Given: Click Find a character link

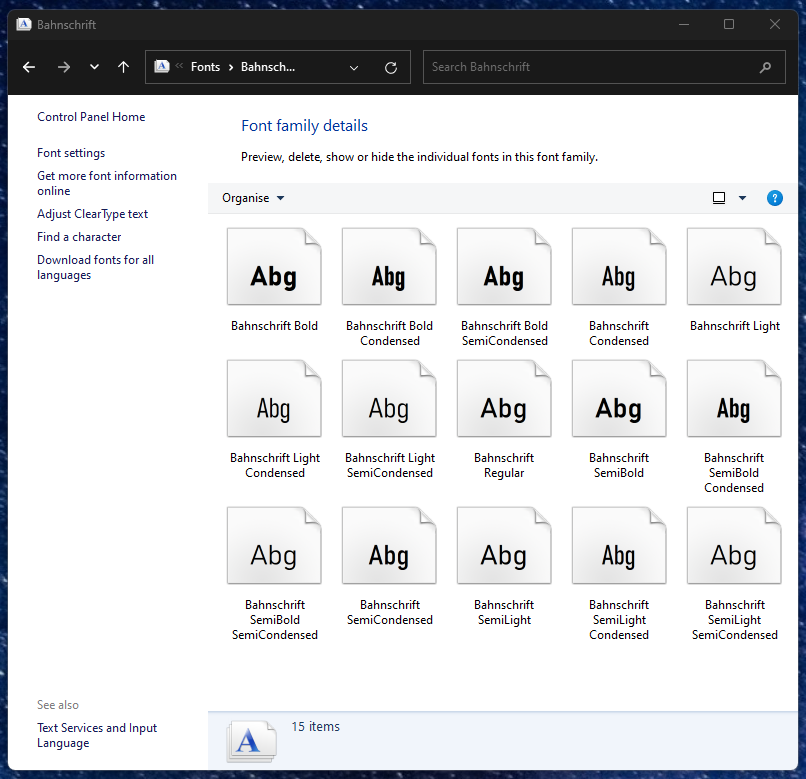Looking at the screenshot, I should point(79,237).
